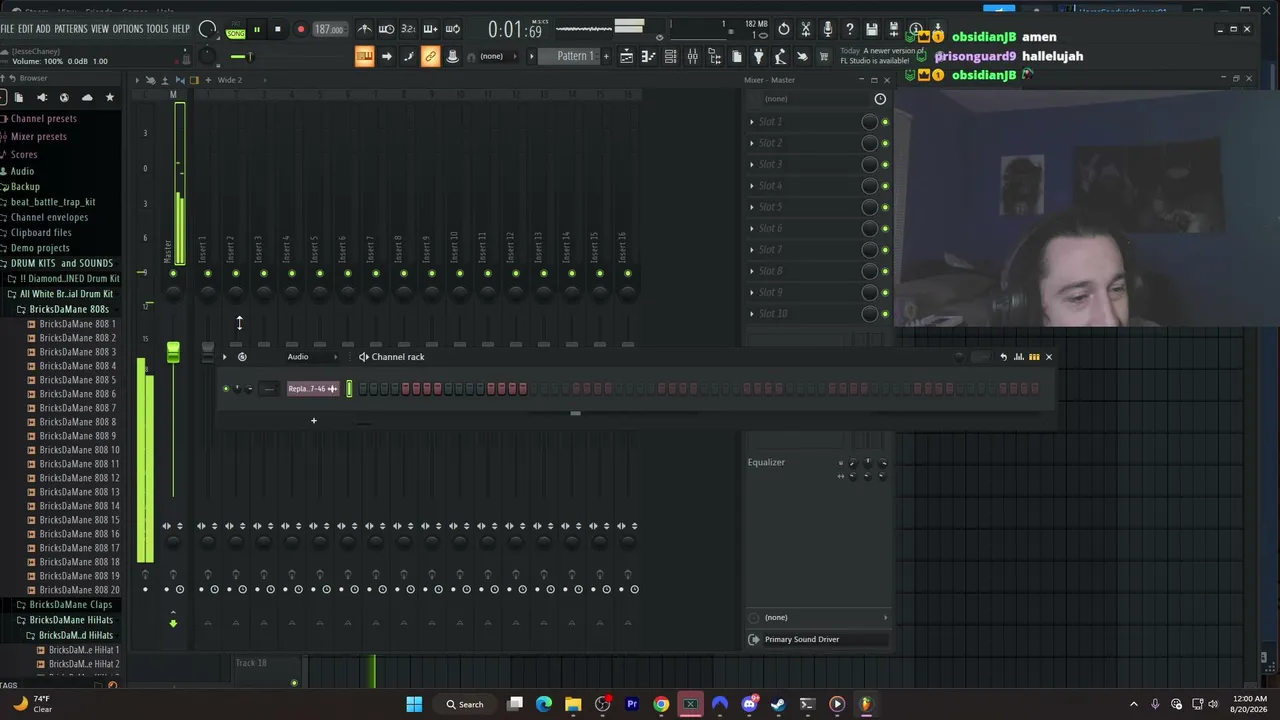Open the TOOLS menu
1280x720 pixels.
point(158,29)
